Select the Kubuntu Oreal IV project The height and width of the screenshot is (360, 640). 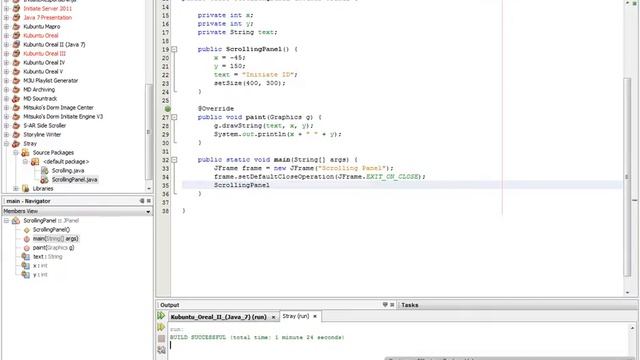click(x=44, y=62)
